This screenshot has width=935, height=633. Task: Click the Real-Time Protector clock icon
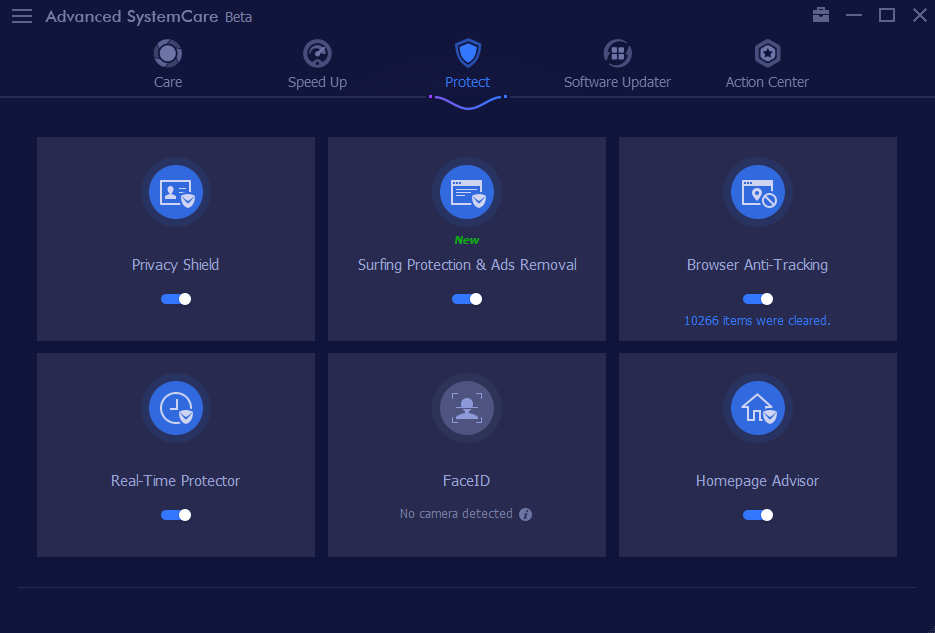coord(176,408)
